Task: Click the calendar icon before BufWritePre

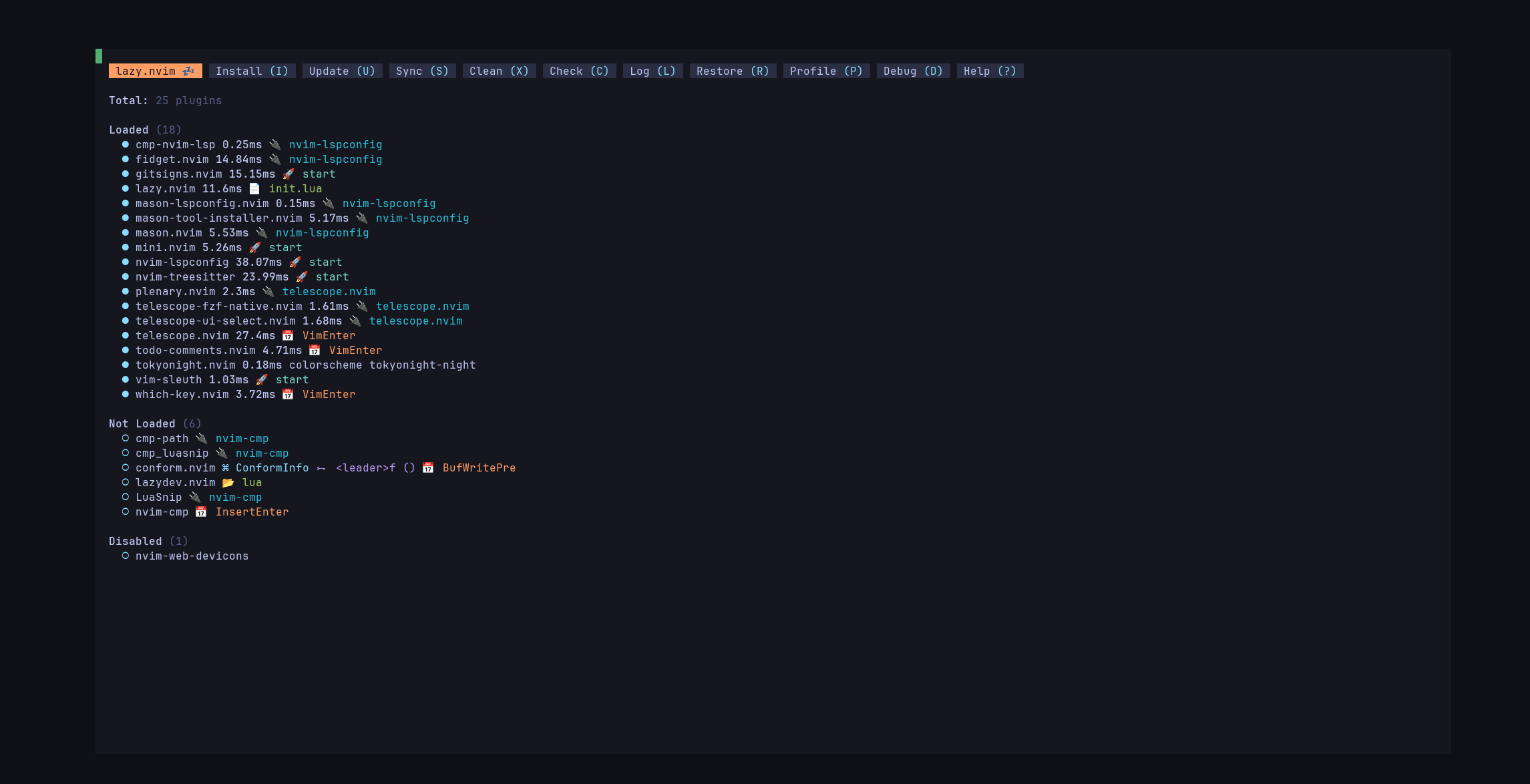Action: coord(428,468)
